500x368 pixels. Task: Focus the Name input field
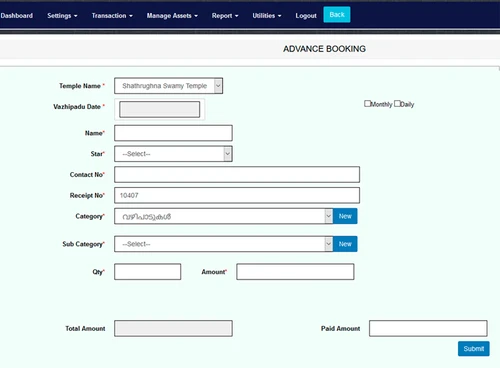173,133
